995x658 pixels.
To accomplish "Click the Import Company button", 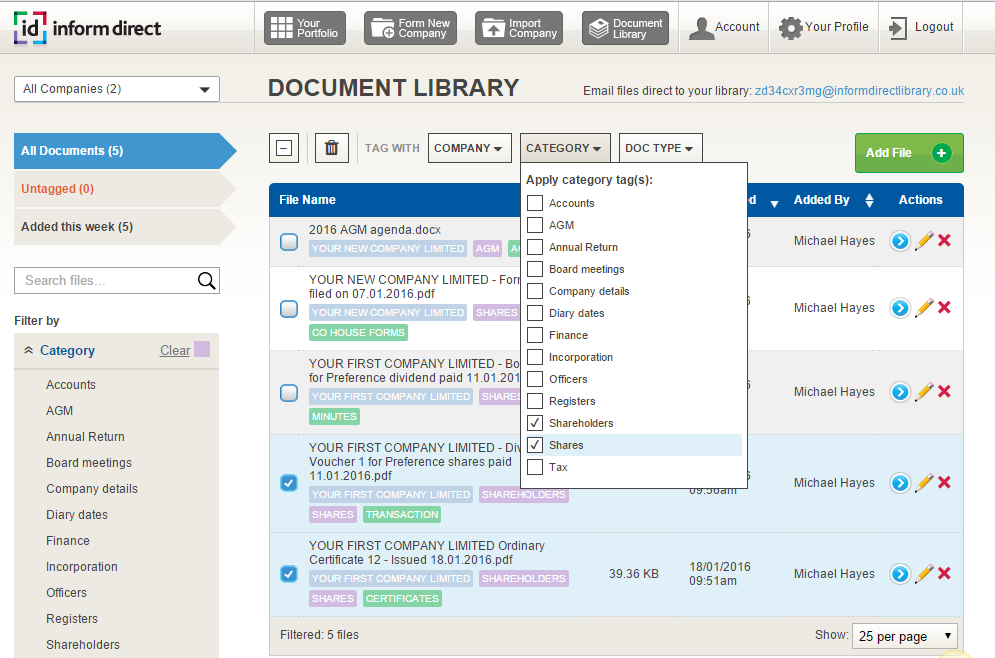I will pyautogui.click(x=519, y=28).
